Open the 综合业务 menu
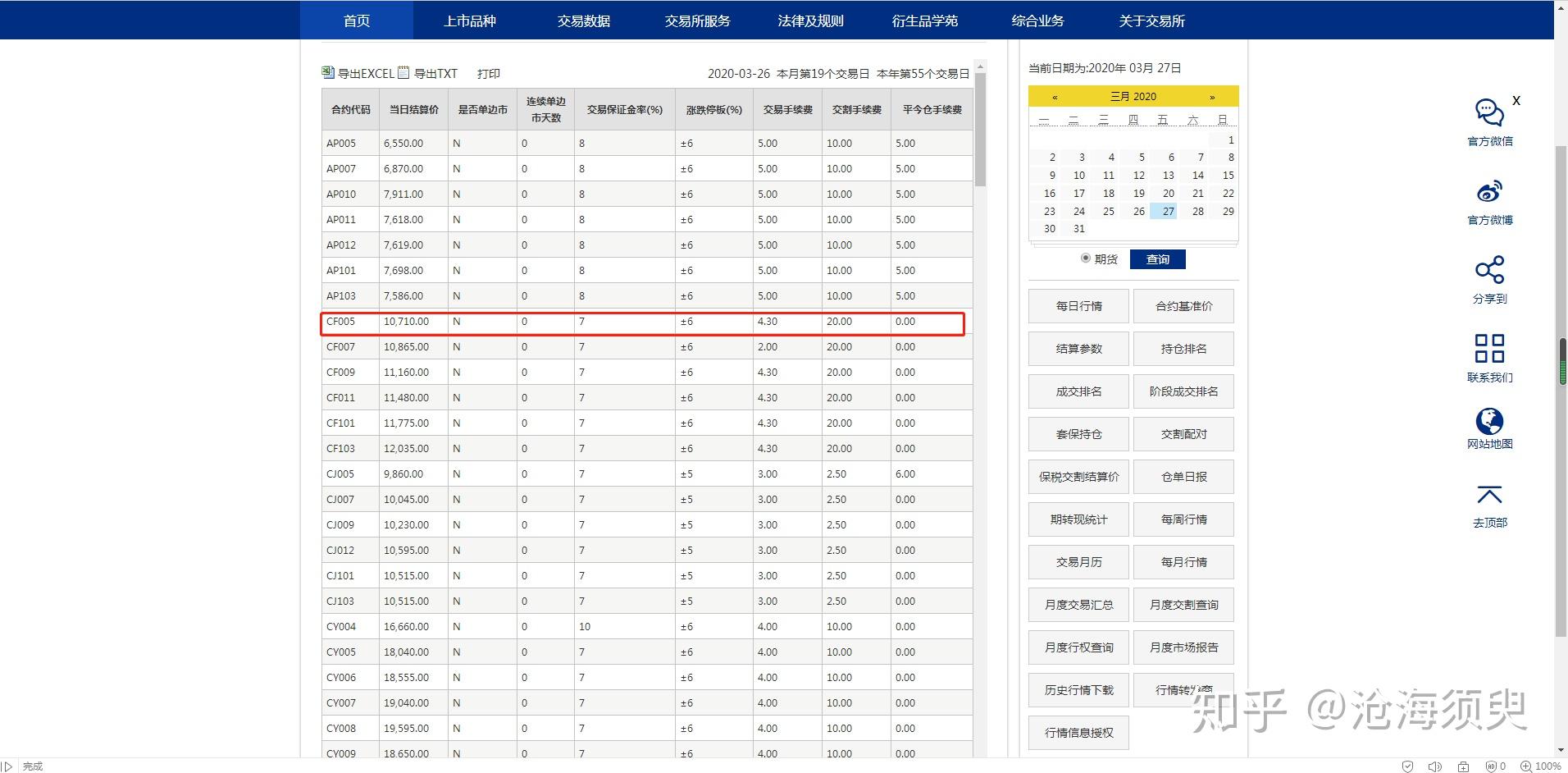This screenshot has width=1568, height=773. (x=1037, y=21)
